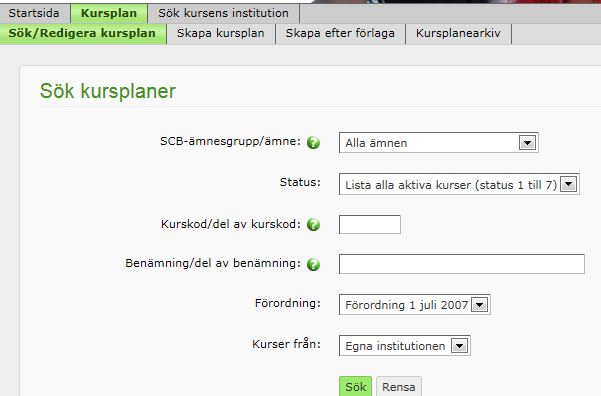Expand the Status dropdown listing active courses
Viewport: 601px width, 396px height.
tap(459, 184)
